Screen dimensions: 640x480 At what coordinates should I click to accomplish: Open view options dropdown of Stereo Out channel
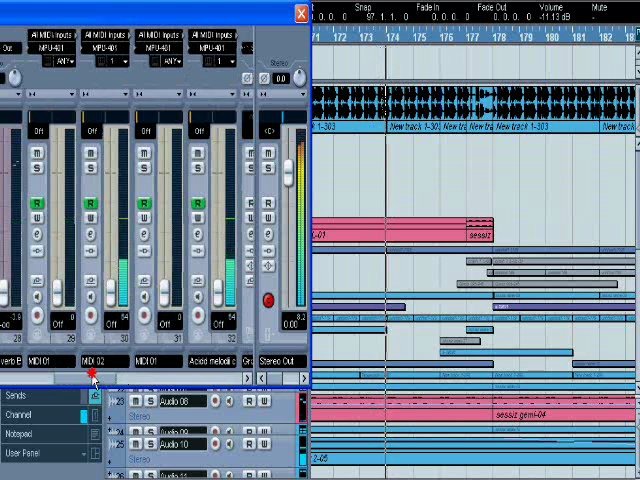pyautogui.click(x=303, y=94)
